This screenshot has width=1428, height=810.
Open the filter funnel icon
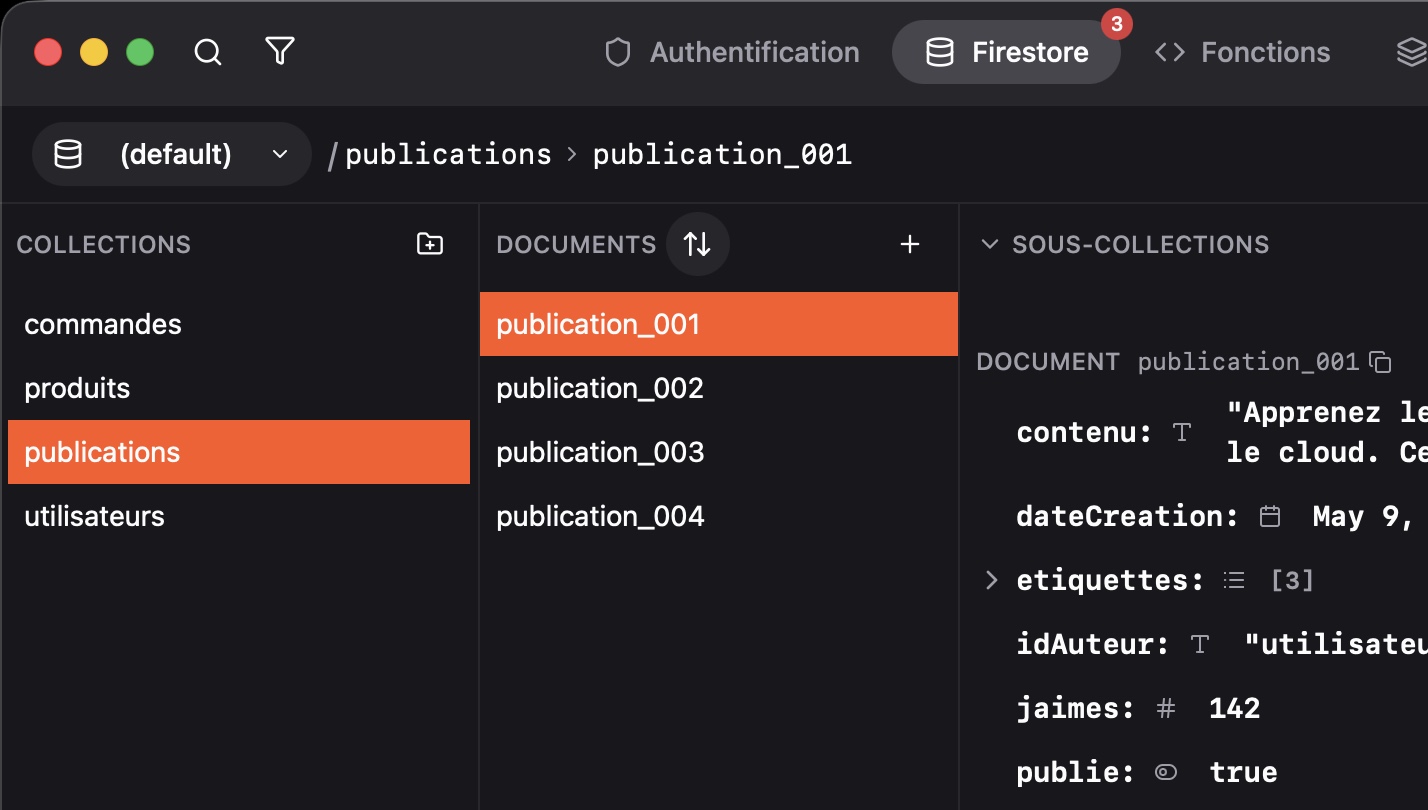click(x=280, y=52)
